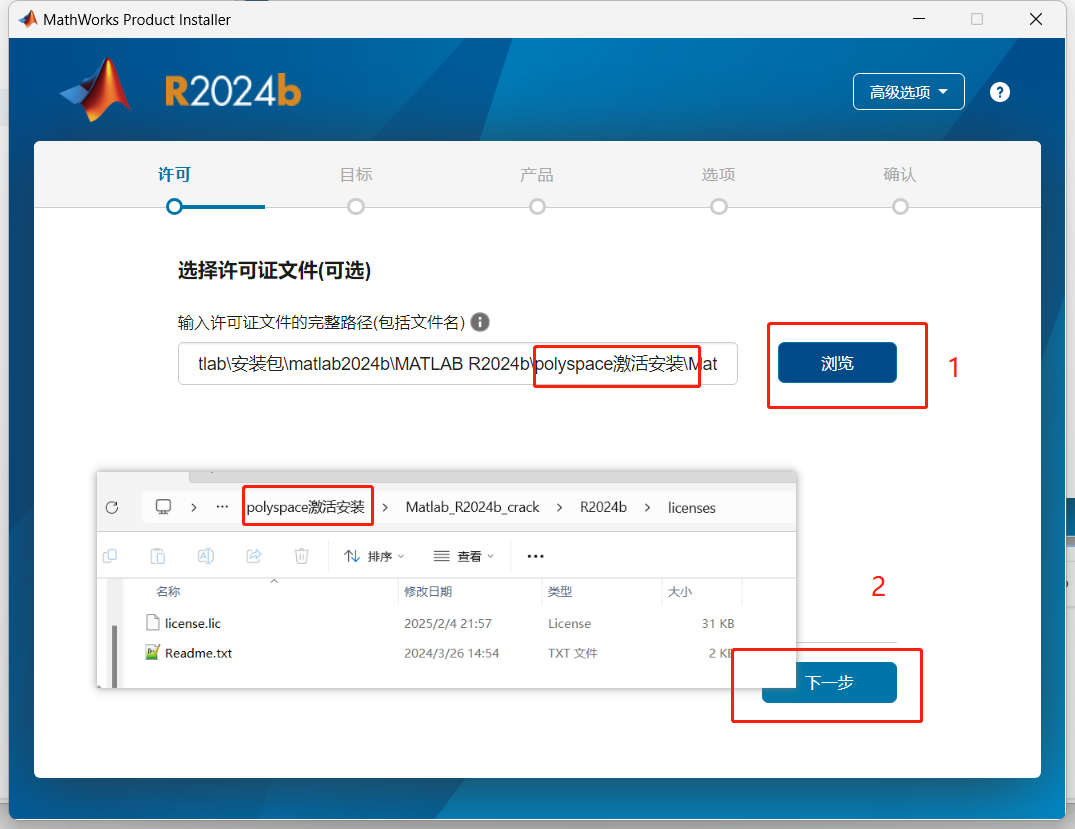This screenshot has height=829, width=1075.
Task: Click licenses breadcrumb folder
Action: [692, 507]
